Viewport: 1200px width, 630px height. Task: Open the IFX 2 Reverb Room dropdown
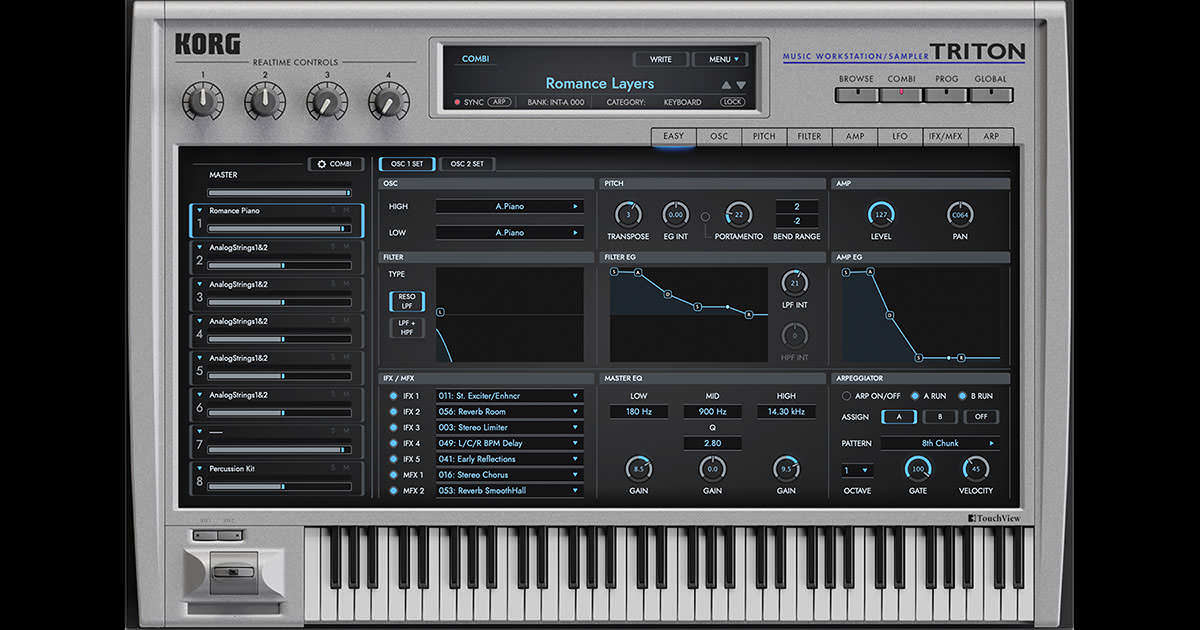point(509,412)
